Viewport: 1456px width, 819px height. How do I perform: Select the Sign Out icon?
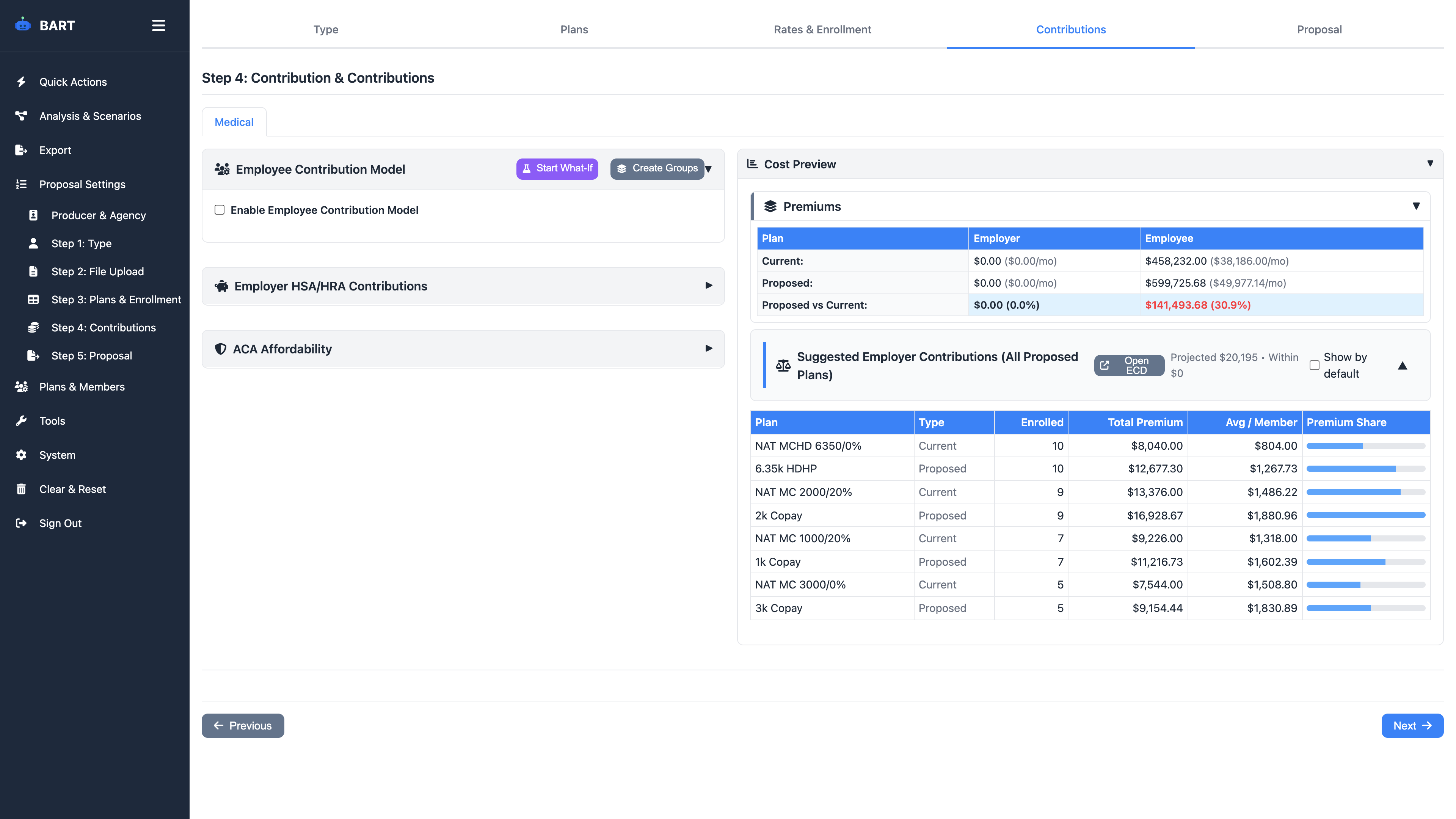click(x=21, y=523)
